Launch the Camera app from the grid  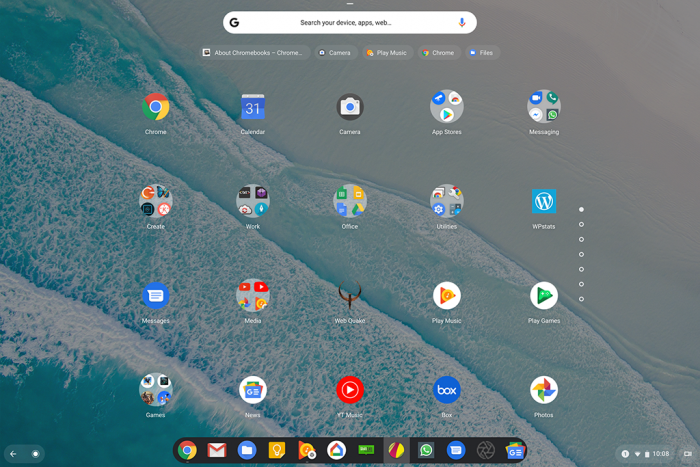[x=350, y=107]
